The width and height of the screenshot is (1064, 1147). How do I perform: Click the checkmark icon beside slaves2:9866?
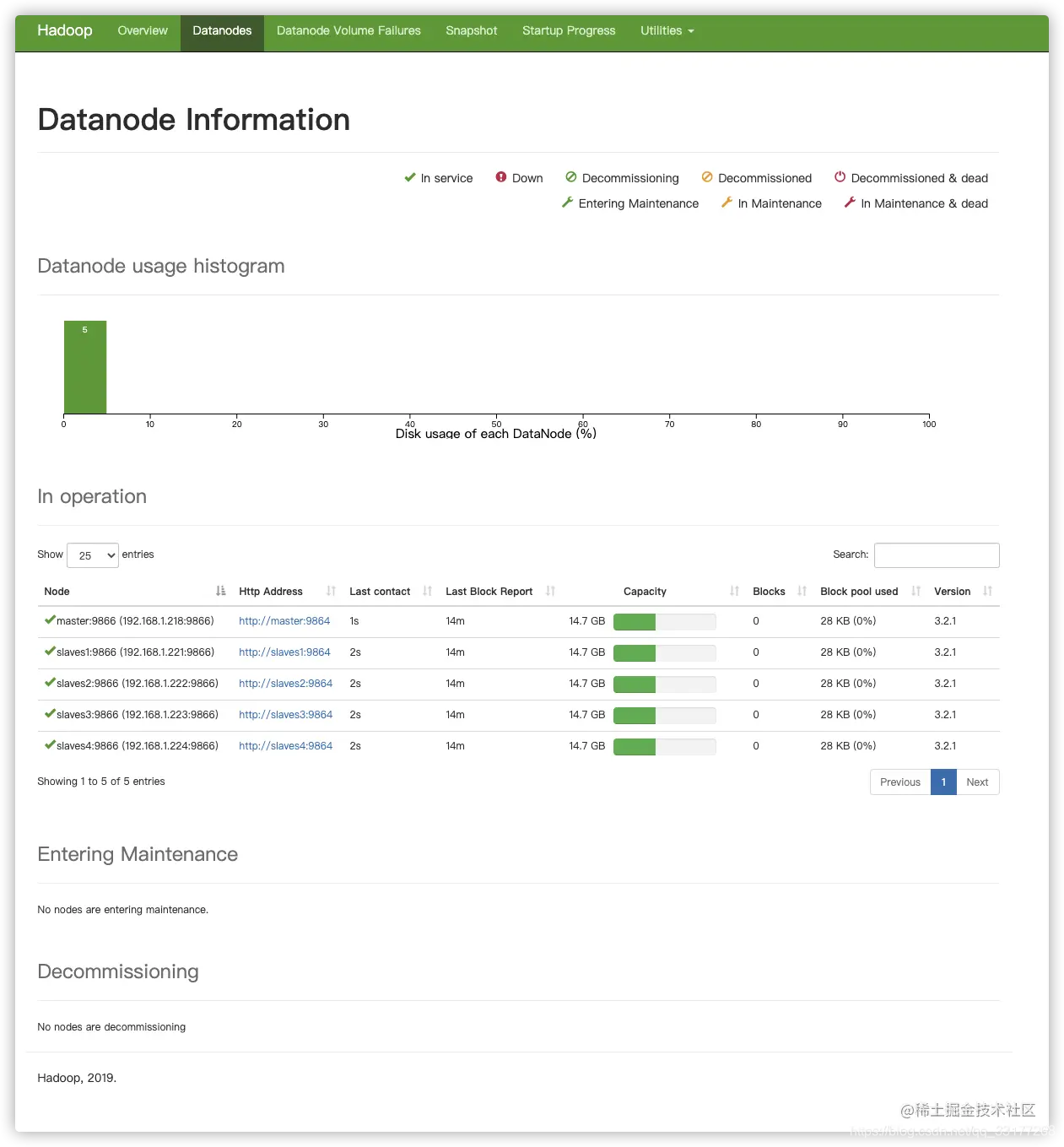(50, 683)
